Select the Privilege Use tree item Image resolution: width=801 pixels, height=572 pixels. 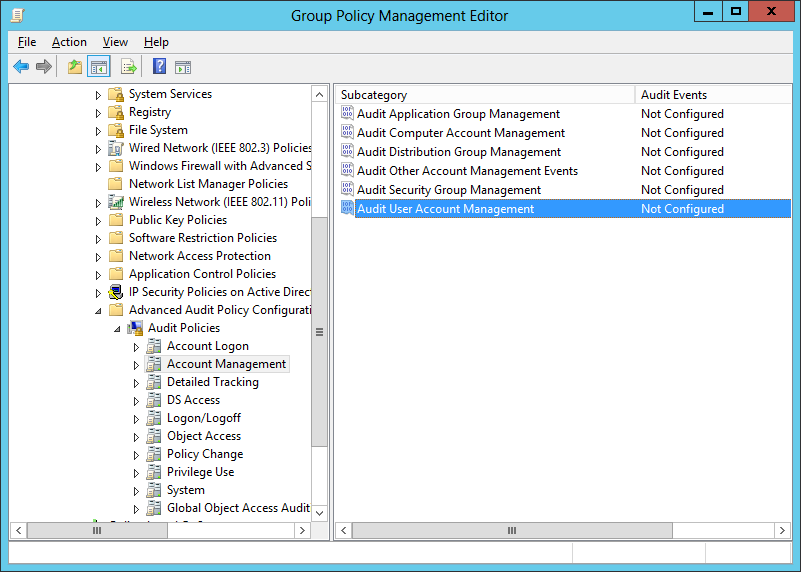coord(200,472)
